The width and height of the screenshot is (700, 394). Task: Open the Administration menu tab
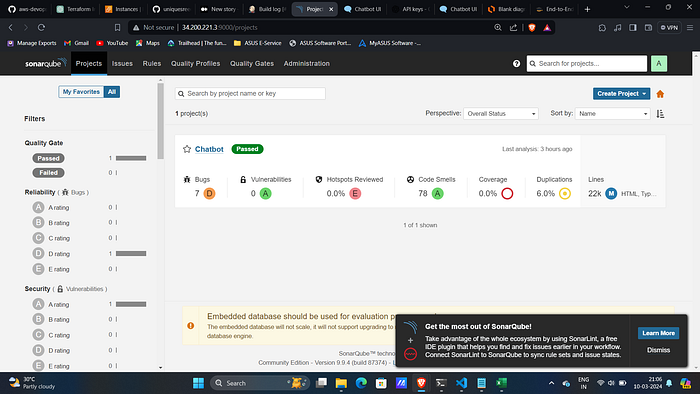click(x=307, y=64)
